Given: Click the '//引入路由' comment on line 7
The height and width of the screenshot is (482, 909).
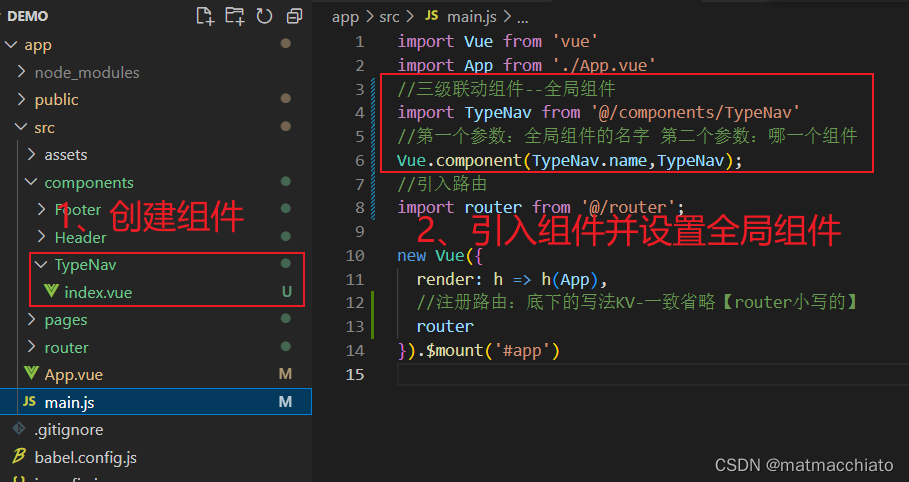Looking at the screenshot, I should click(x=442, y=184).
